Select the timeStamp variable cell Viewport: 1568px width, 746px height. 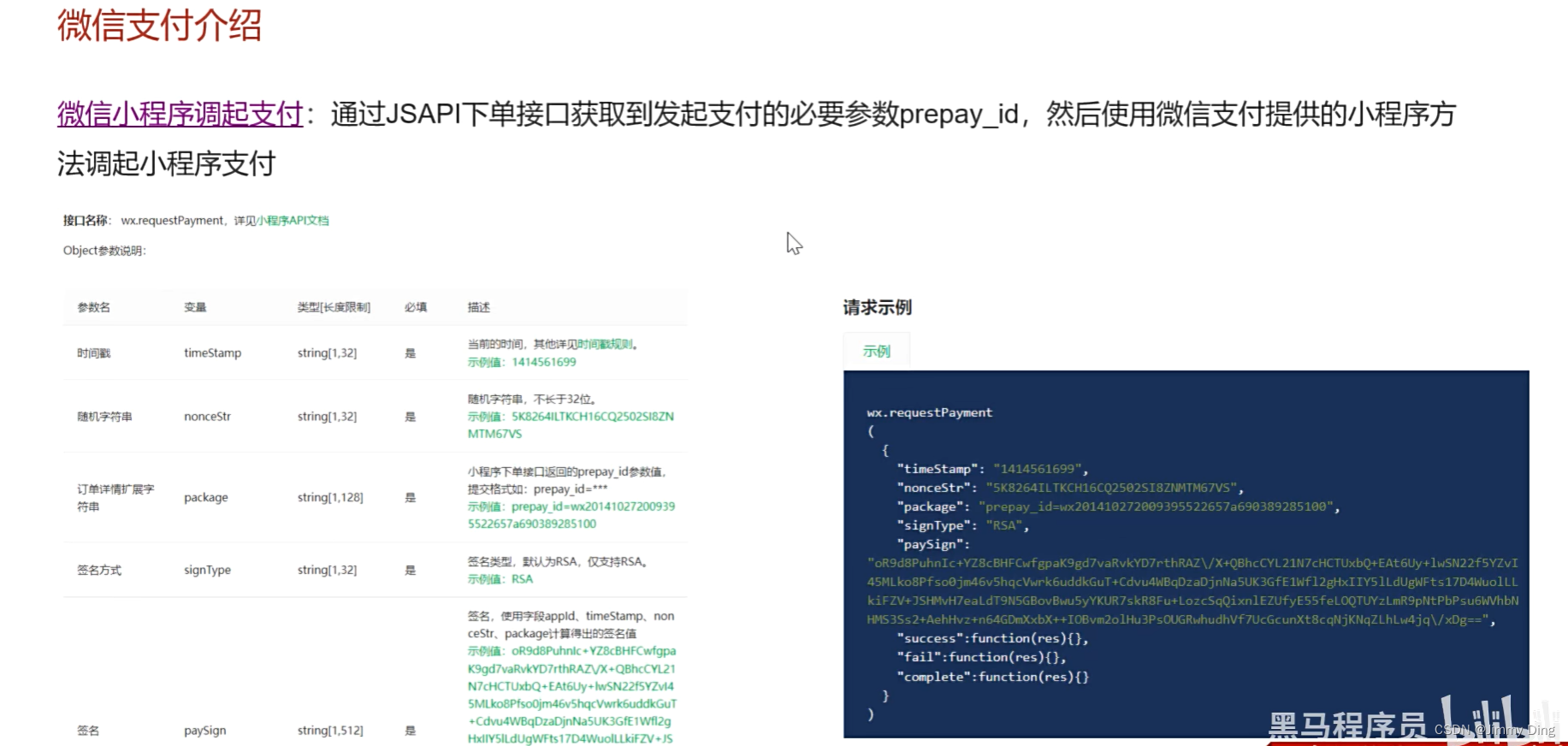click(x=213, y=352)
